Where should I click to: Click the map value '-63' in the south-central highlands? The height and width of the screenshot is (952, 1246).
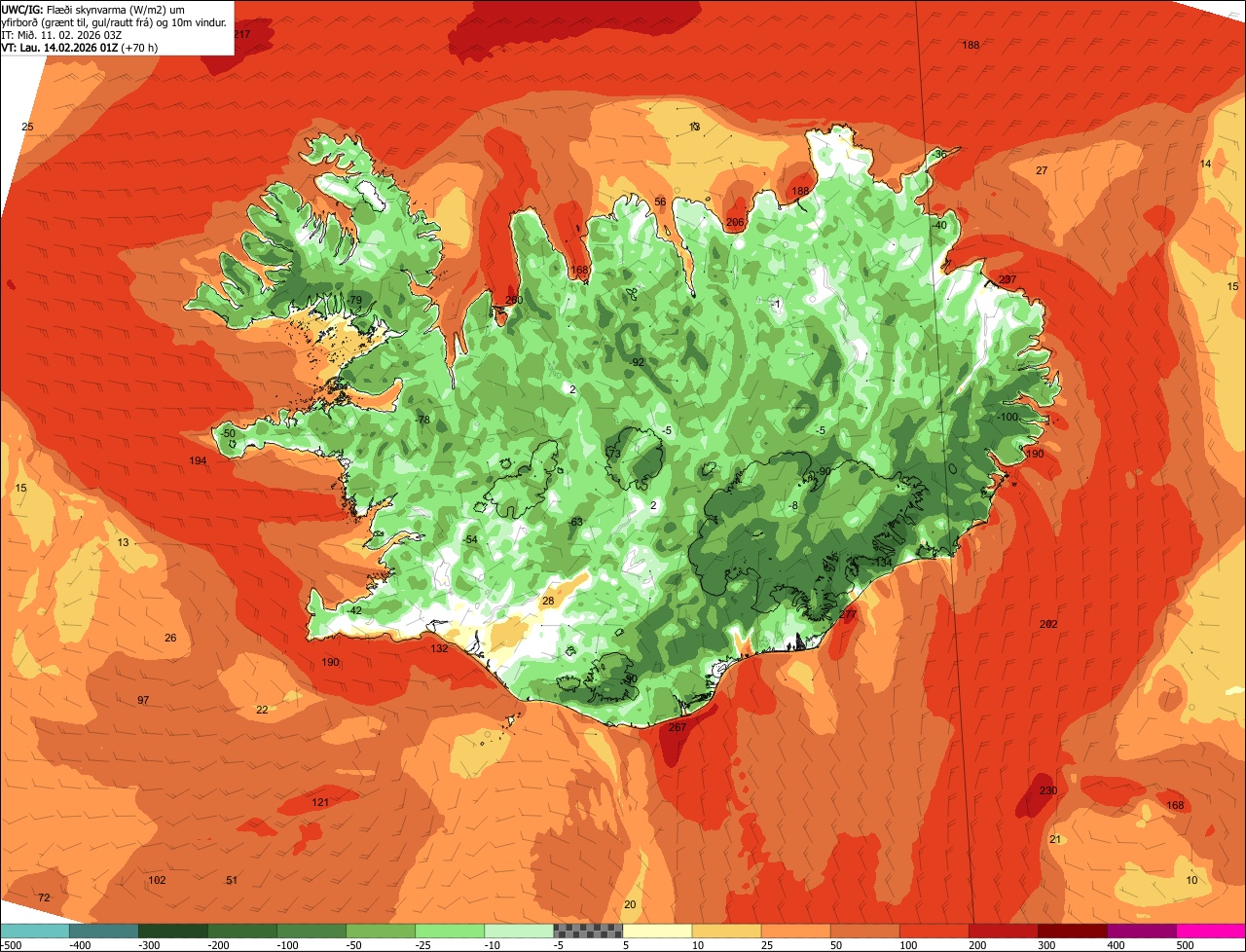point(575,522)
